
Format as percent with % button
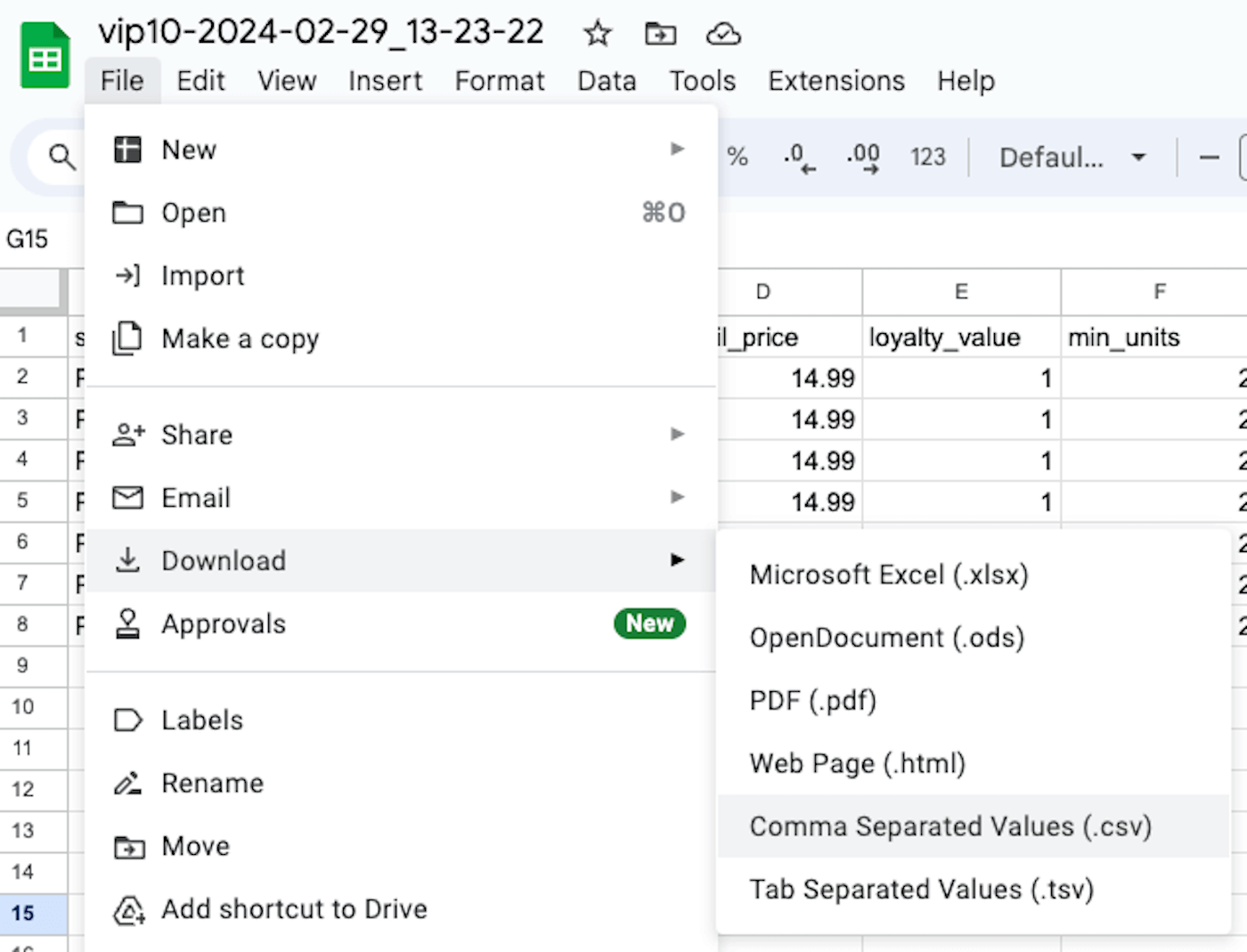pyautogui.click(x=738, y=158)
